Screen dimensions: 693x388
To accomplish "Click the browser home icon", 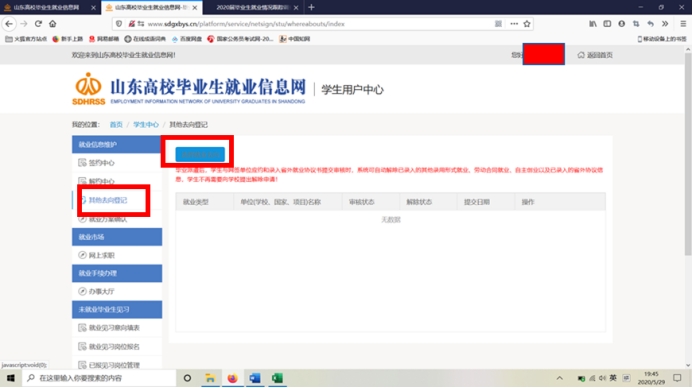I will (x=53, y=24).
